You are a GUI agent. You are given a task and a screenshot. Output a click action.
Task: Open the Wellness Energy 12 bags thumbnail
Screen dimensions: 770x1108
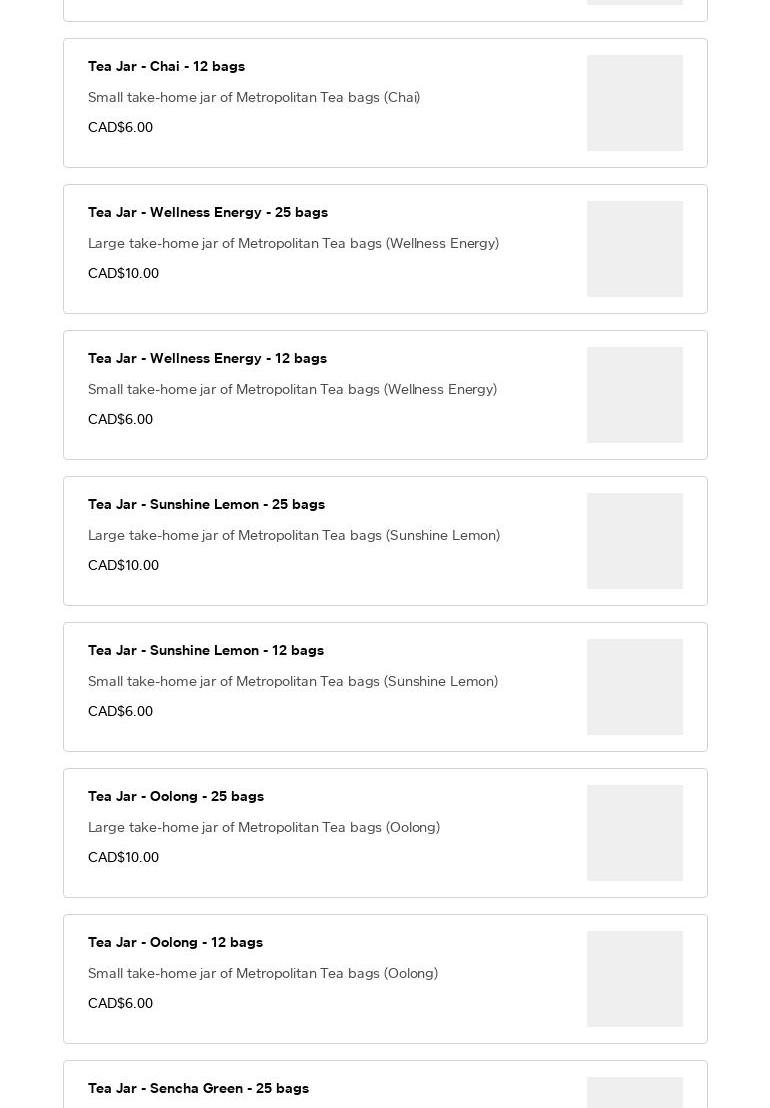(635, 395)
